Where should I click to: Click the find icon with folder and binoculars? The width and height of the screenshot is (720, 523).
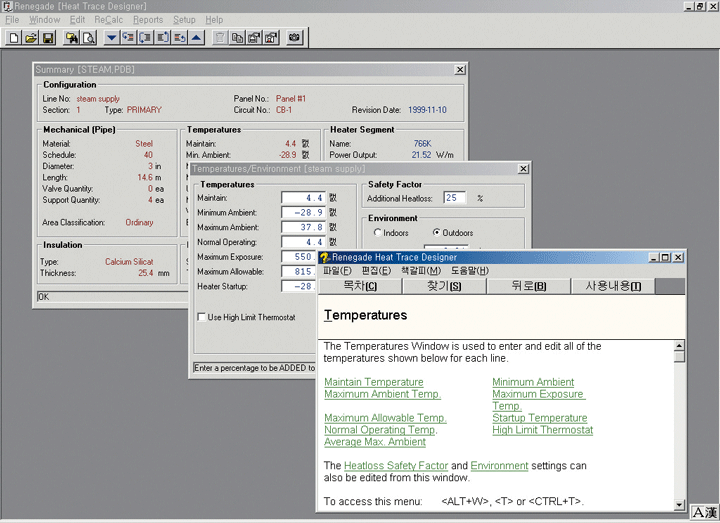click(72, 38)
